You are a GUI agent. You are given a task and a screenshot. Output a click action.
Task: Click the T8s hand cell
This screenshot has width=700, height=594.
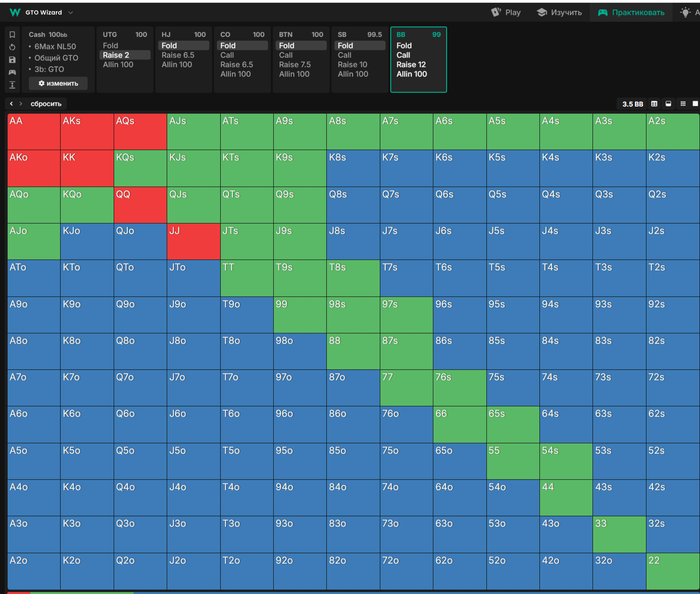click(x=353, y=278)
